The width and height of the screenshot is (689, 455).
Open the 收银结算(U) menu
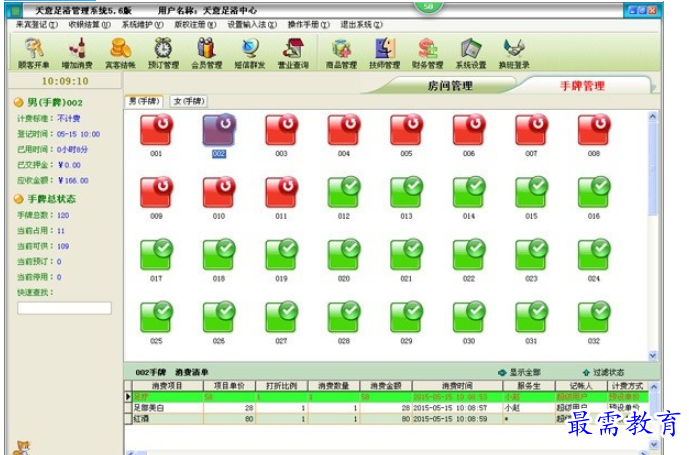[x=90, y=25]
